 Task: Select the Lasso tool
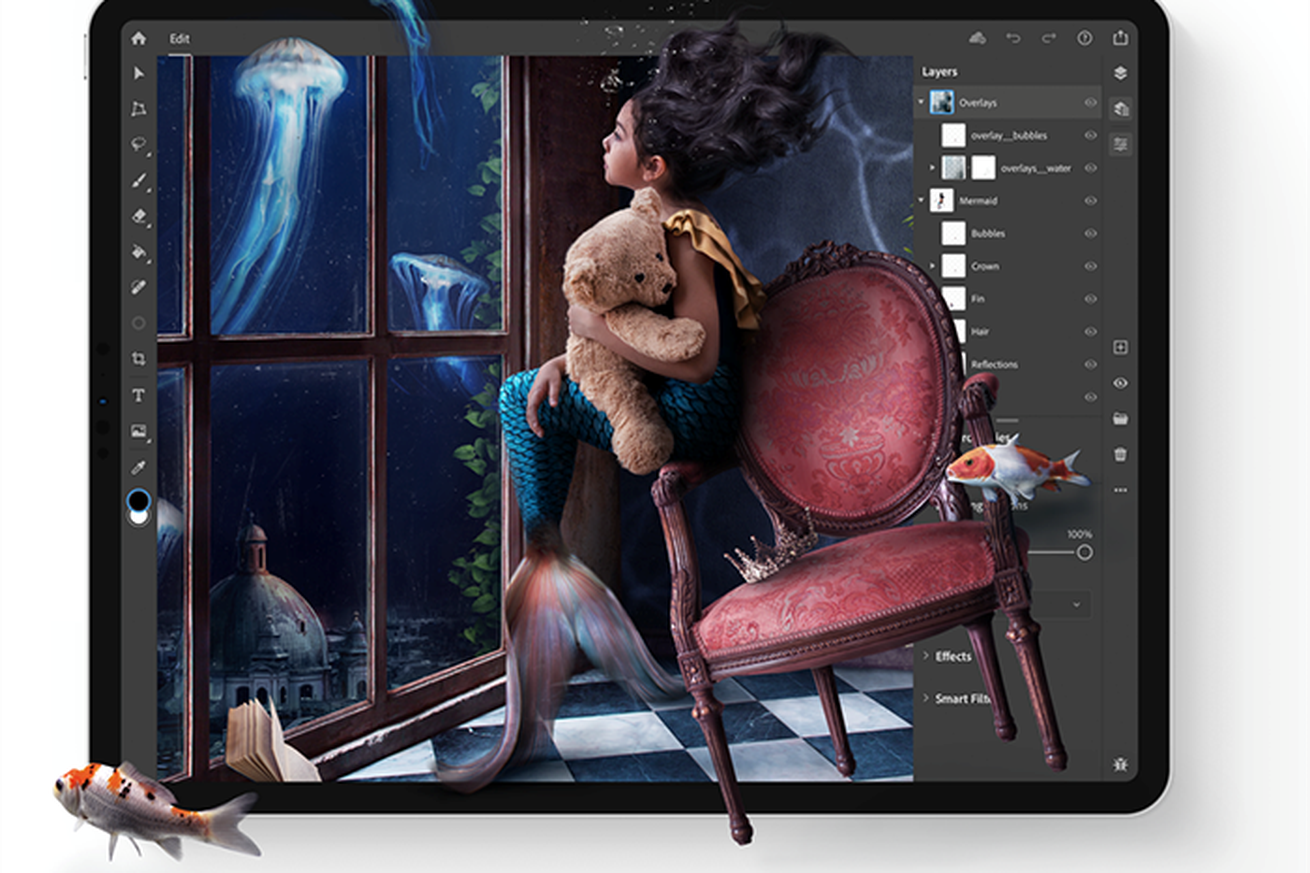pyautogui.click(x=139, y=145)
